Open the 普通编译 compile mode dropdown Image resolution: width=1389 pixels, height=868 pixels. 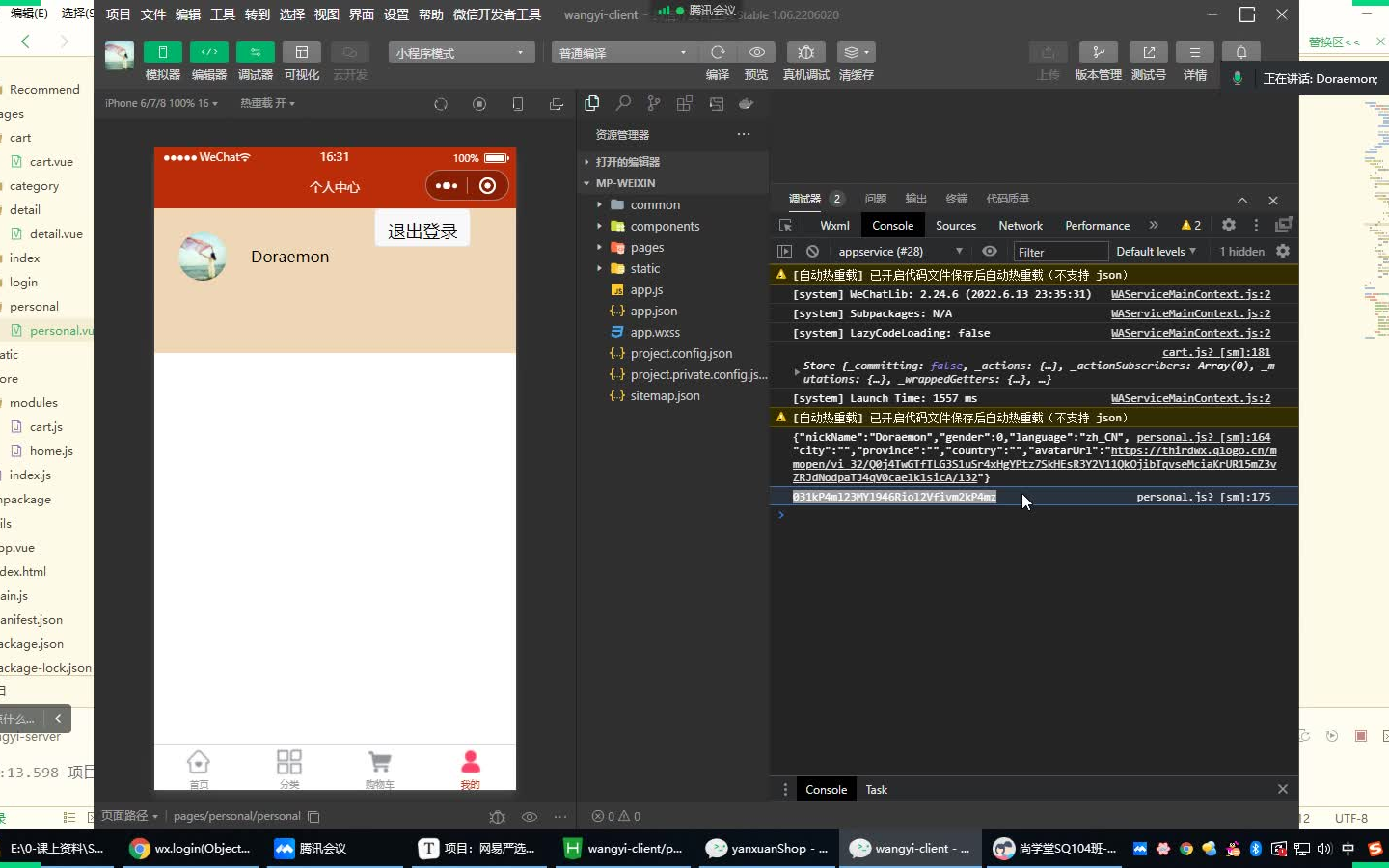[x=624, y=52]
